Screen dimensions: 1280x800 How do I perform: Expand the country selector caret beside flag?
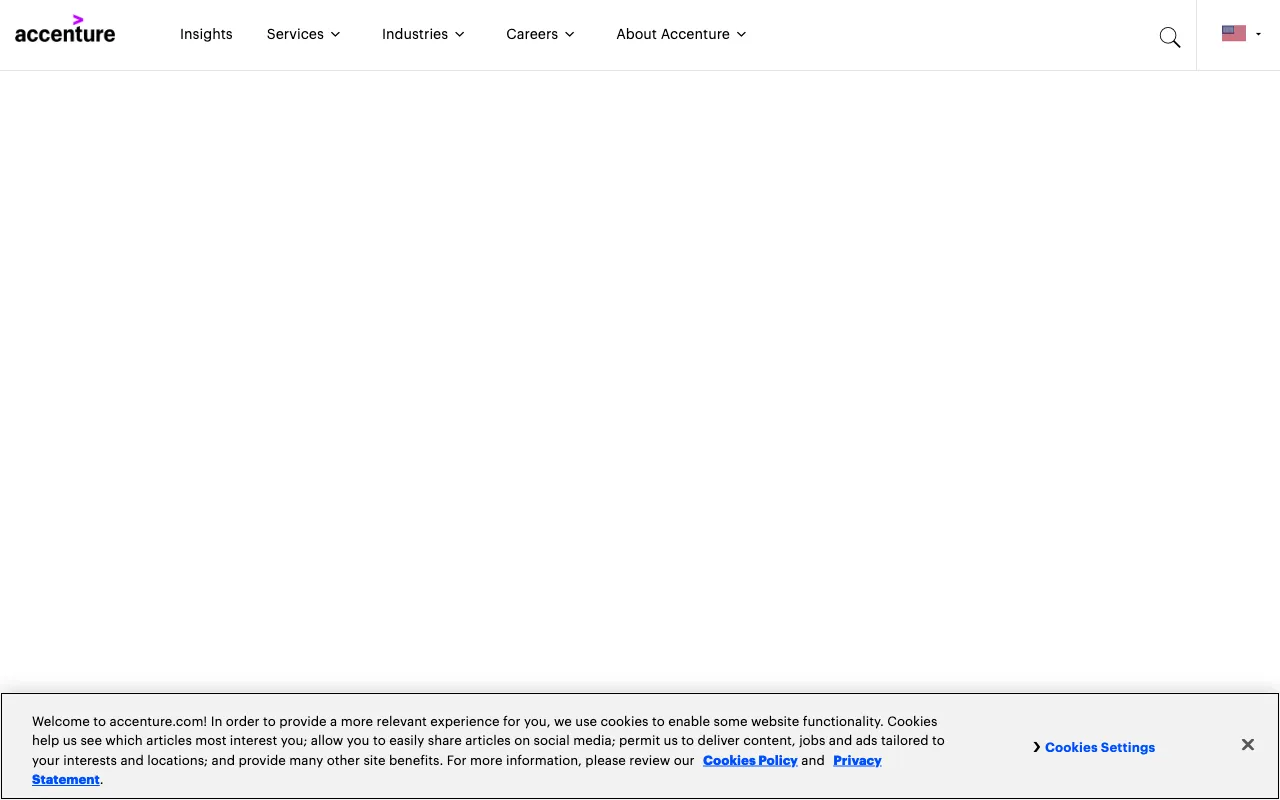click(1258, 34)
